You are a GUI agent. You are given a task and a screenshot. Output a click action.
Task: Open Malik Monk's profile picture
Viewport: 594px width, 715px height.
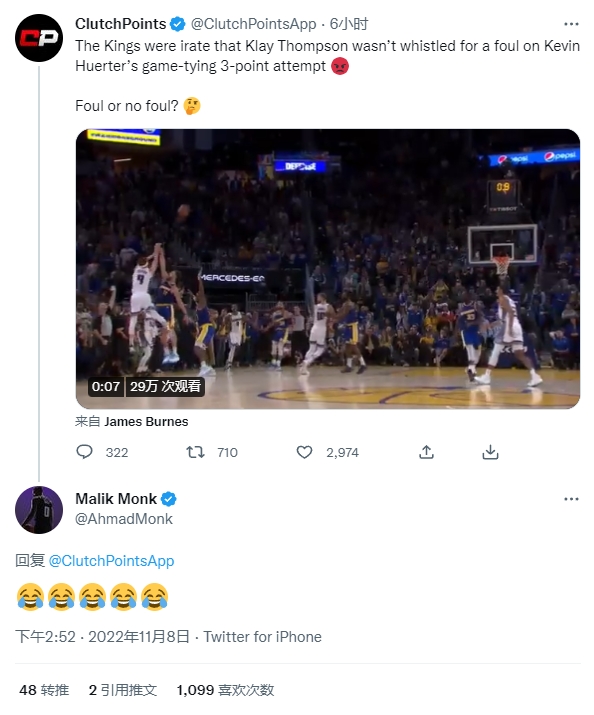tap(39, 510)
